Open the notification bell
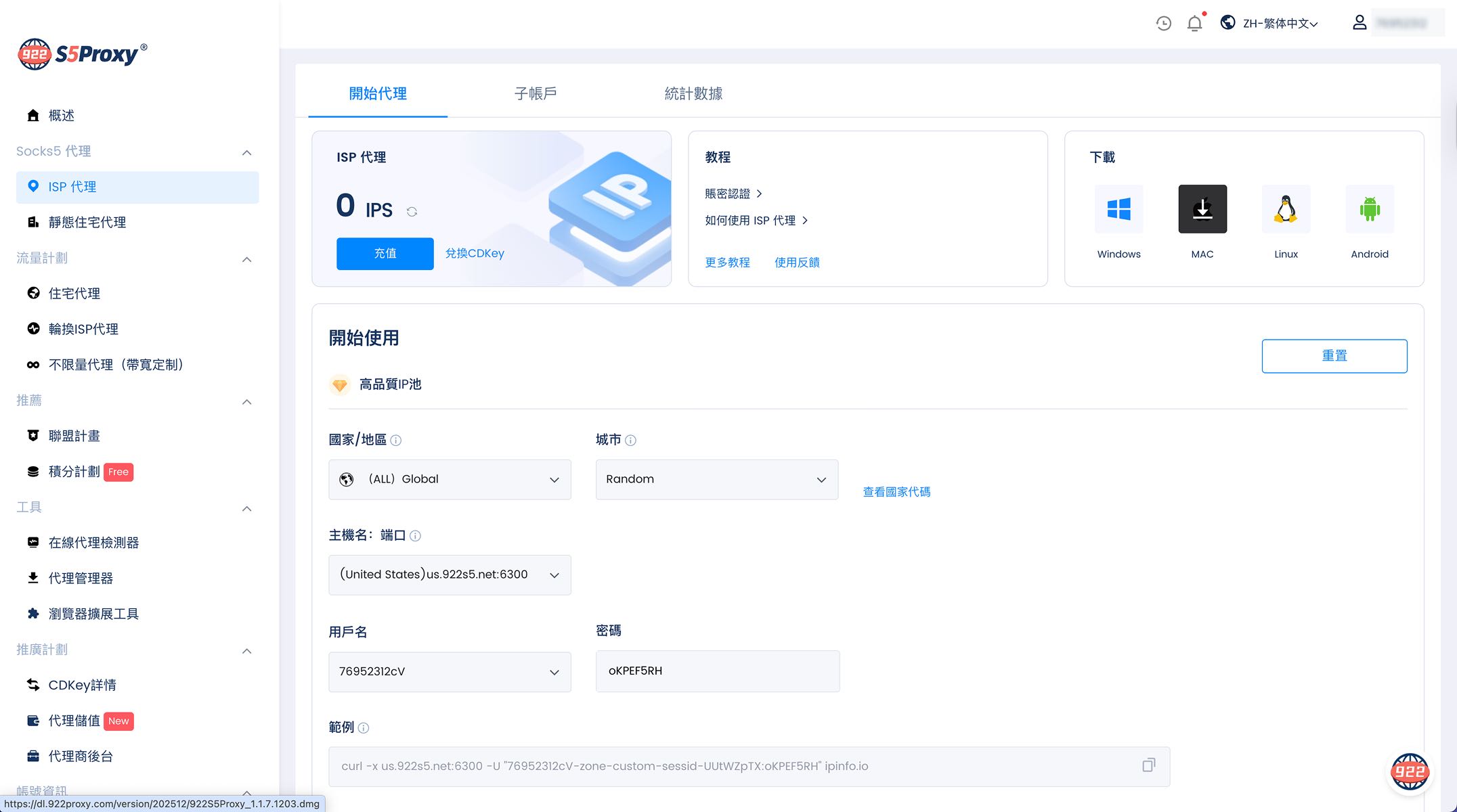Image resolution: width=1457 pixels, height=812 pixels. 1195,24
